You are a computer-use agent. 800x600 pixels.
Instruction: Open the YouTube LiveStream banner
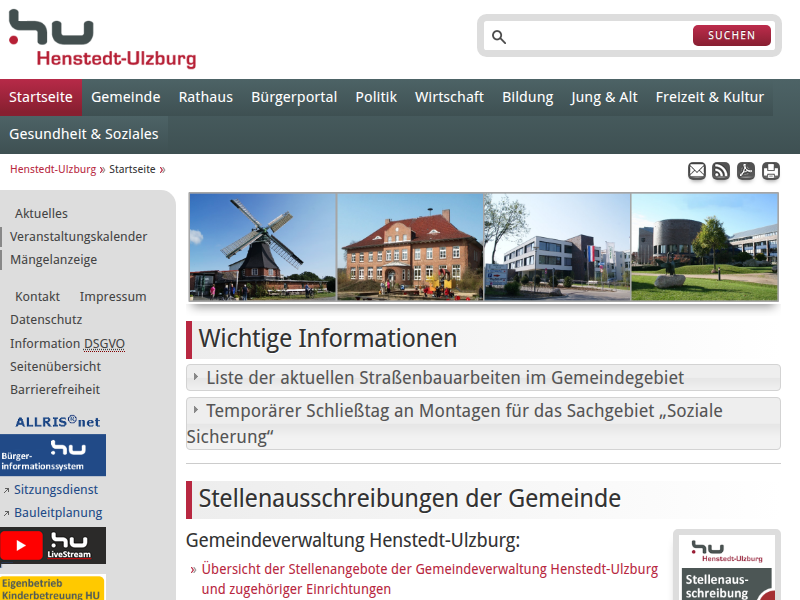tap(53, 546)
